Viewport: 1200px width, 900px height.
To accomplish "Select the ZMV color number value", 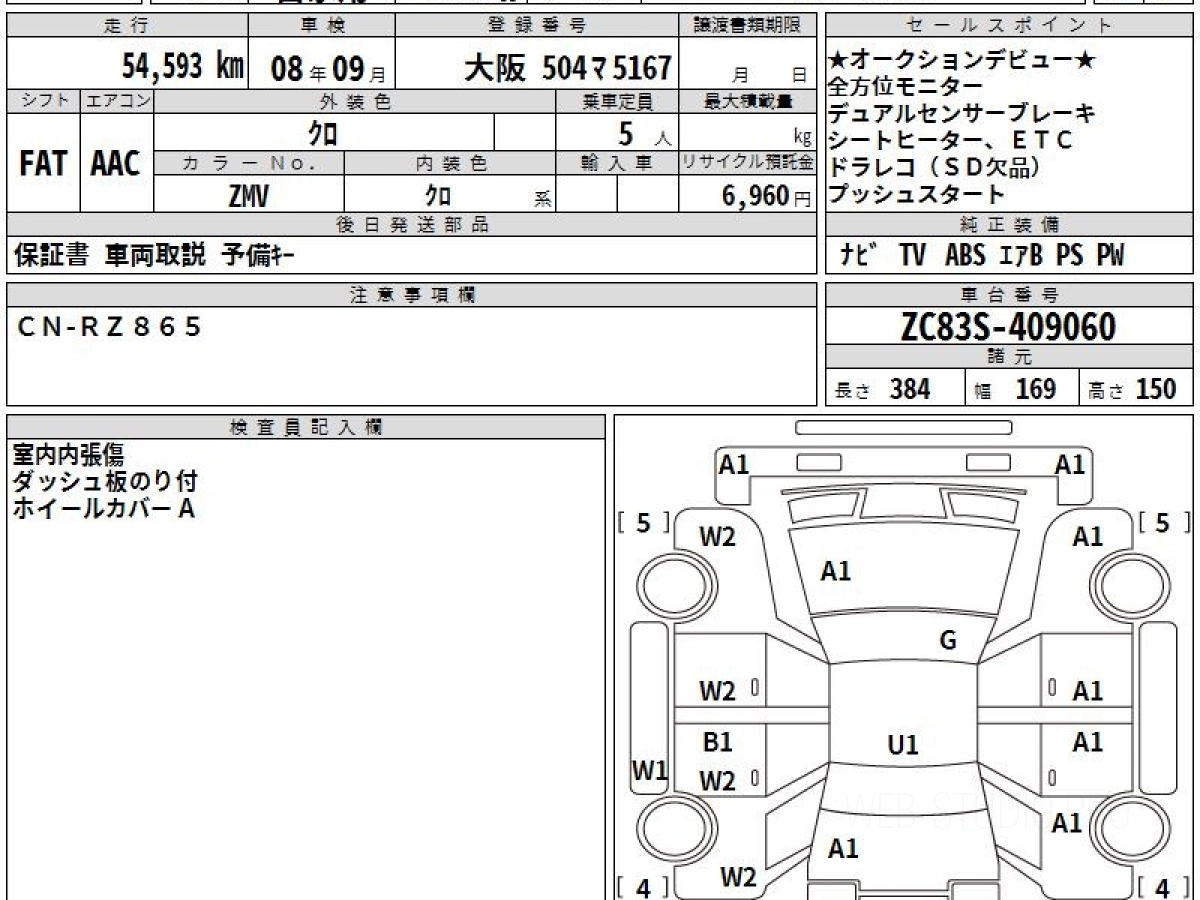I will 248,196.
